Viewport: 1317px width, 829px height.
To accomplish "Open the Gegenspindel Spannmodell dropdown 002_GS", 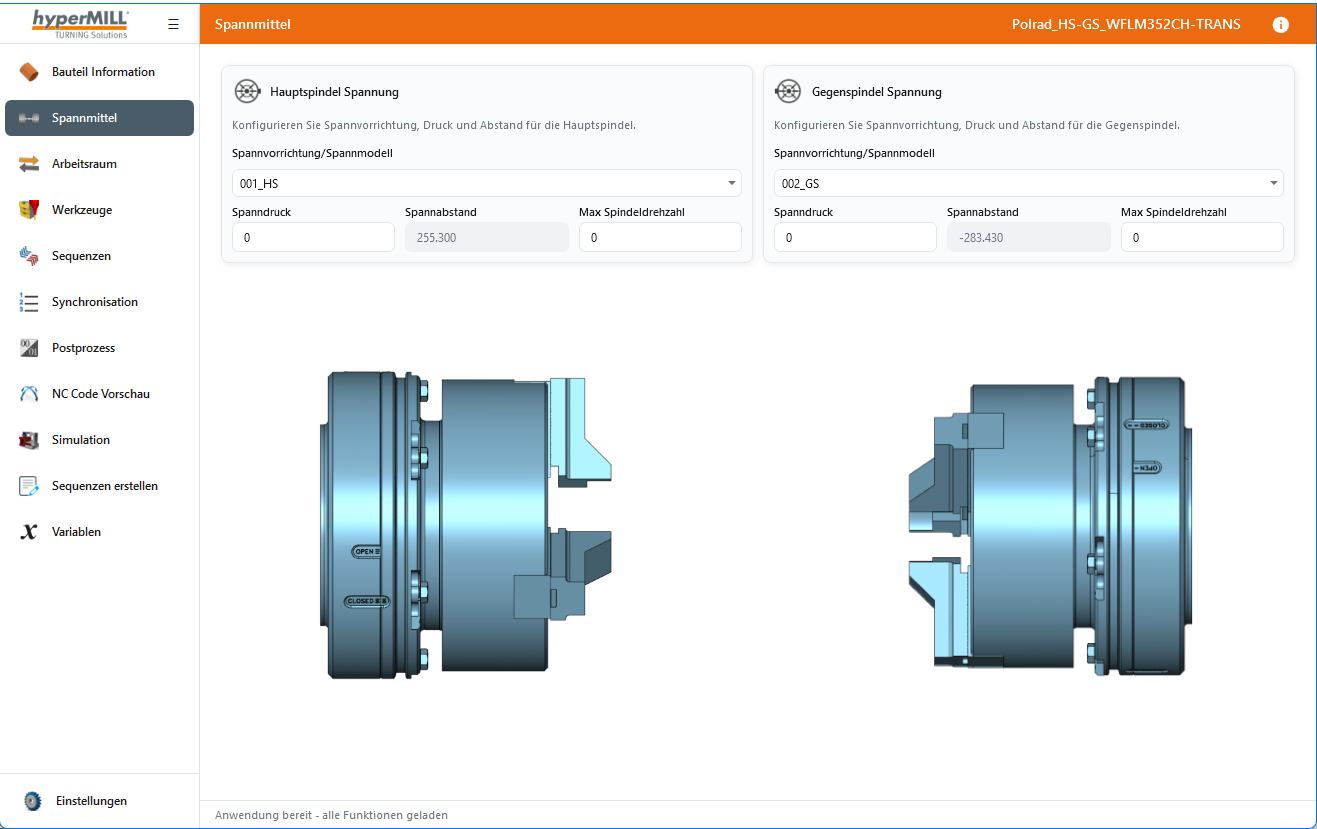I will [x=1028, y=183].
